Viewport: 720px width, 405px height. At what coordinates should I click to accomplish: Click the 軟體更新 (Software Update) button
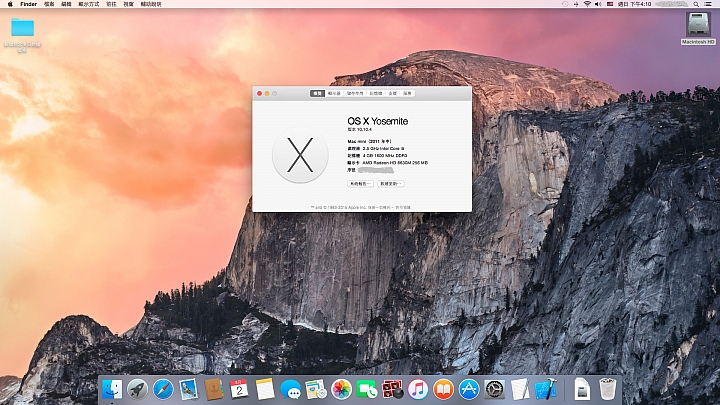391,184
